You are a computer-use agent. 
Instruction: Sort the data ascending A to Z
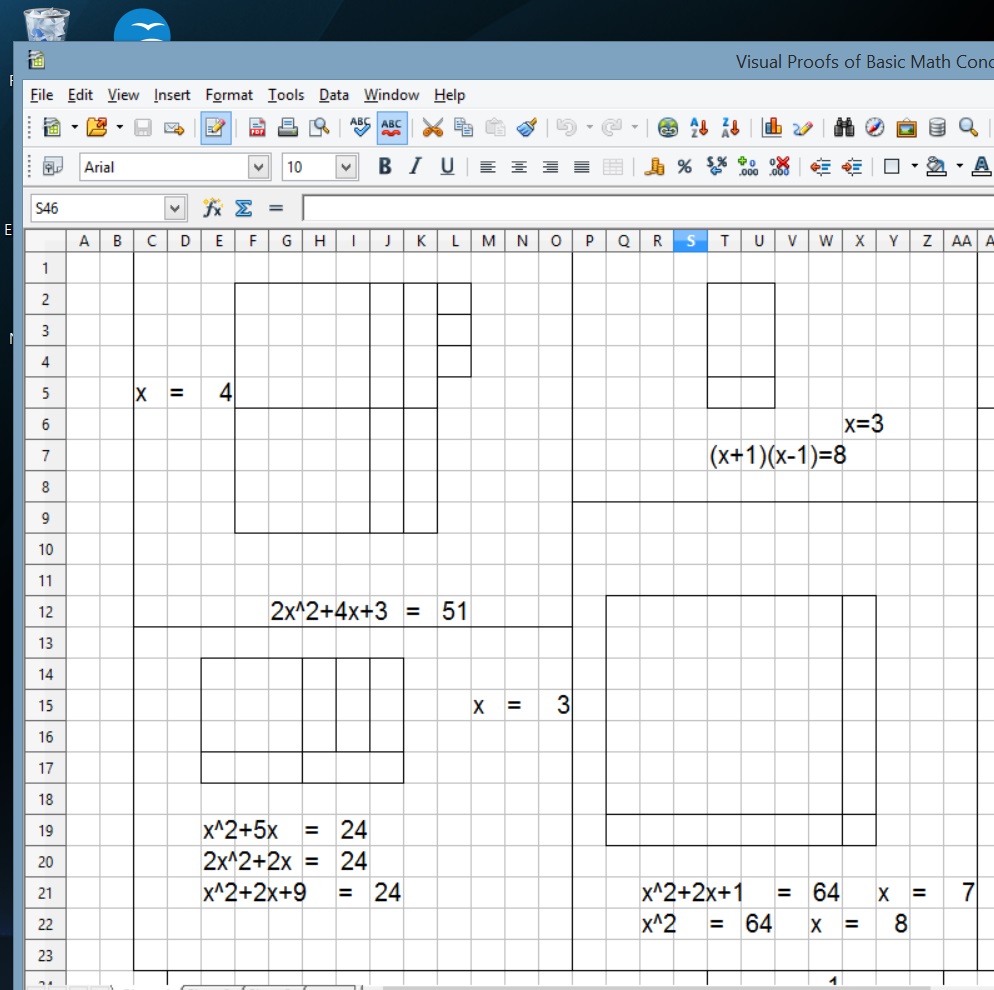click(700, 127)
